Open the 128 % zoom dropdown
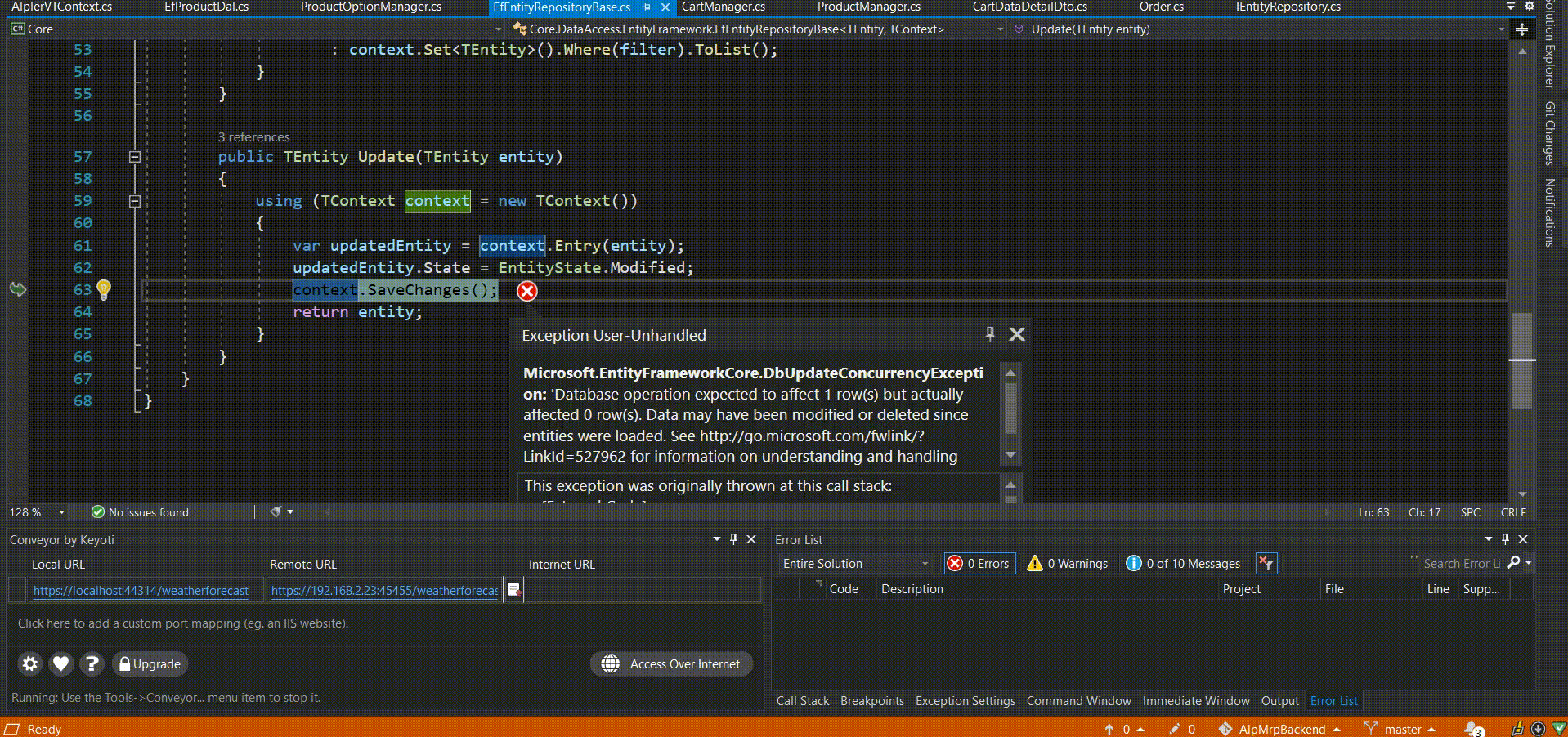Screen dimensions: 1568x737 61,512
